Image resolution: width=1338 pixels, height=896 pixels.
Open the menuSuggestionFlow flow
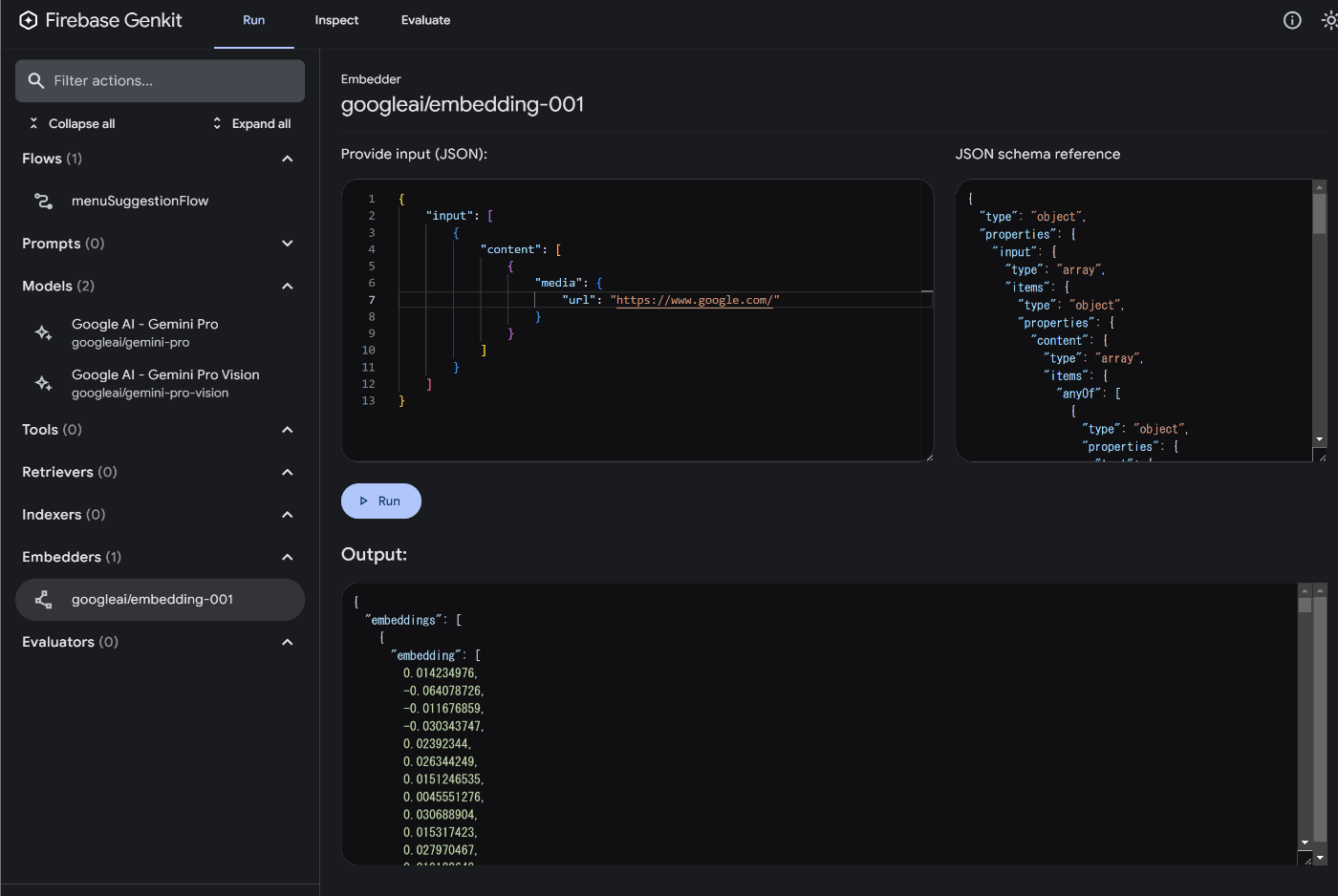click(x=160, y=201)
